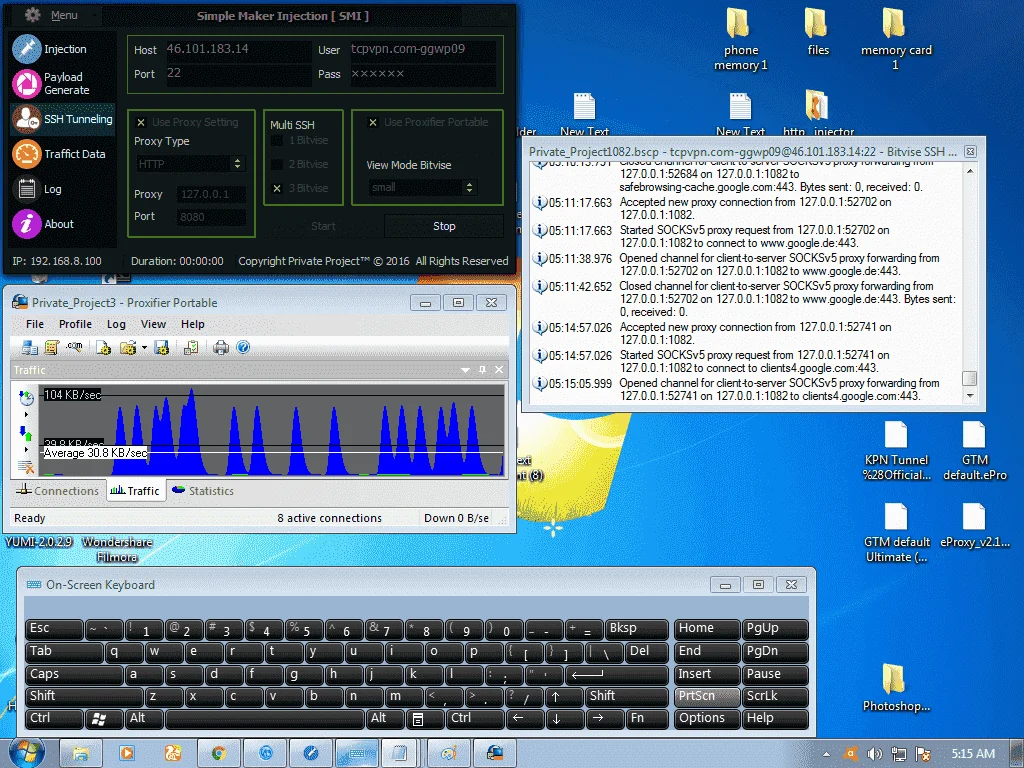Screen dimensions: 1024x768
Task: Open Proxifier File menu
Action: click(x=35, y=324)
